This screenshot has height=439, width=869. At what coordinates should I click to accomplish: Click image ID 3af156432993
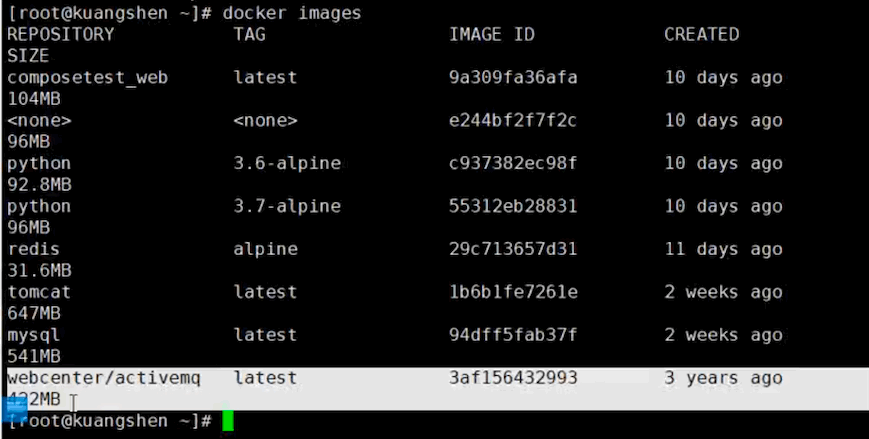click(x=513, y=378)
